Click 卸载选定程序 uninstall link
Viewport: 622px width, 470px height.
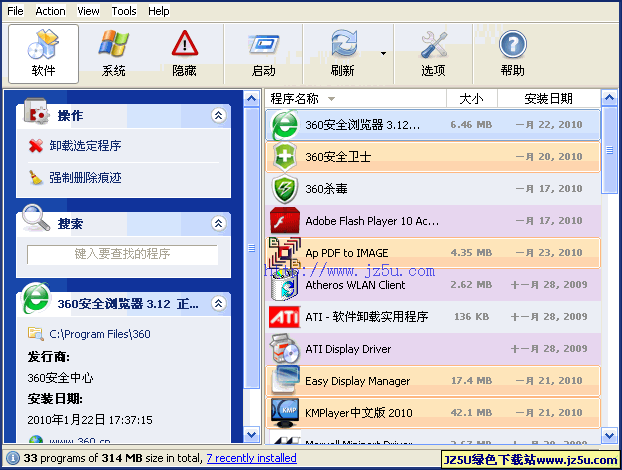click(85, 146)
